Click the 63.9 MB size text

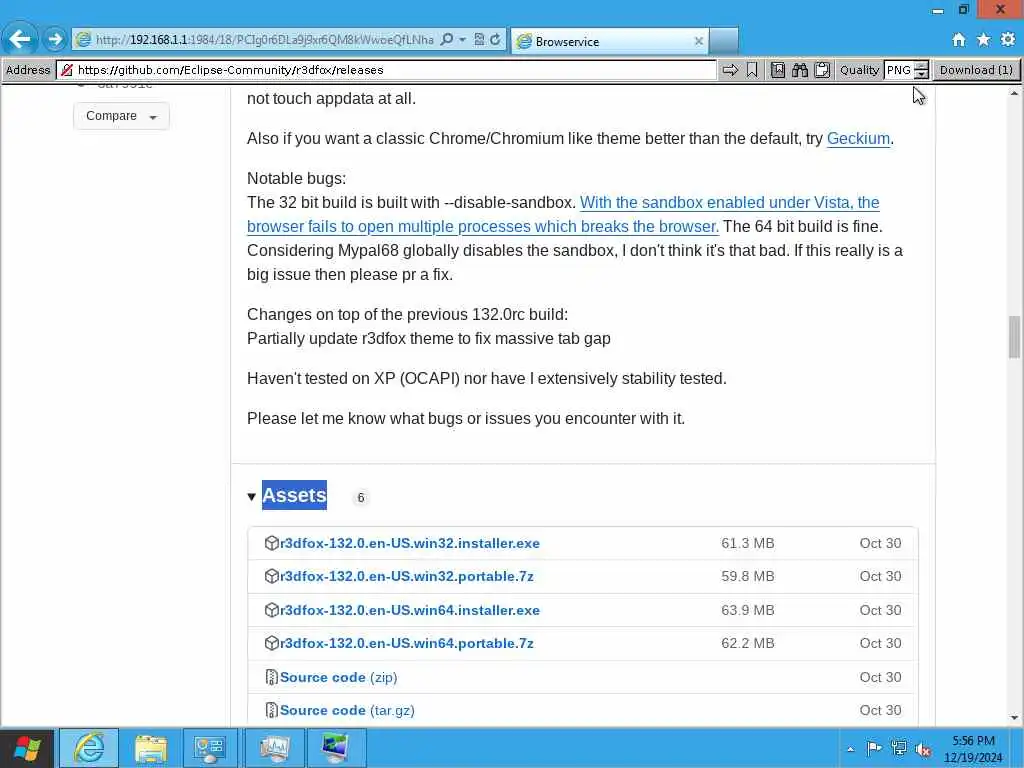(x=748, y=610)
